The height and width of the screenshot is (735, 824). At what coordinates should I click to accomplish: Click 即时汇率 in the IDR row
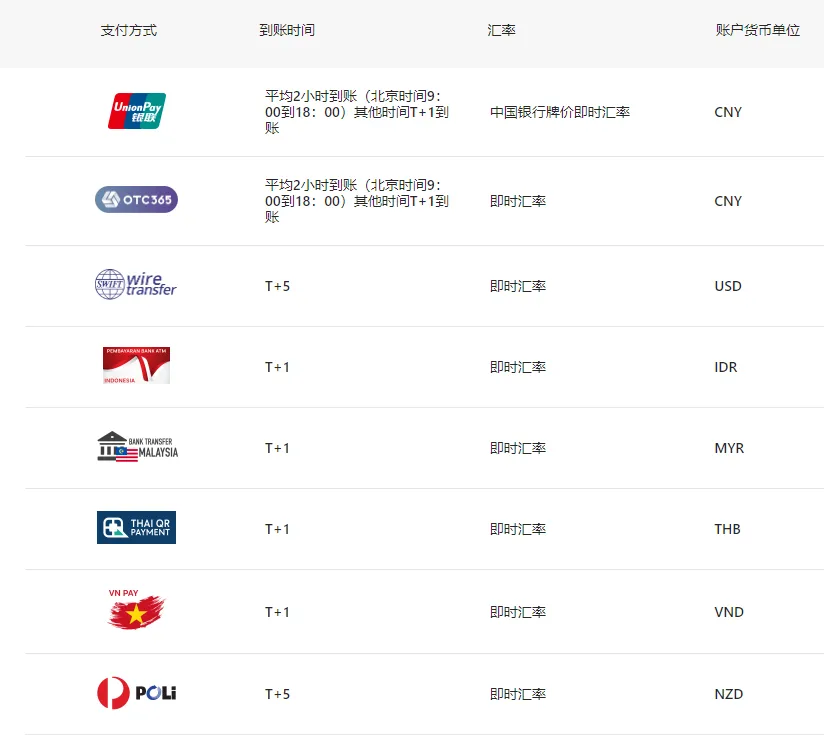pos(518,367)
